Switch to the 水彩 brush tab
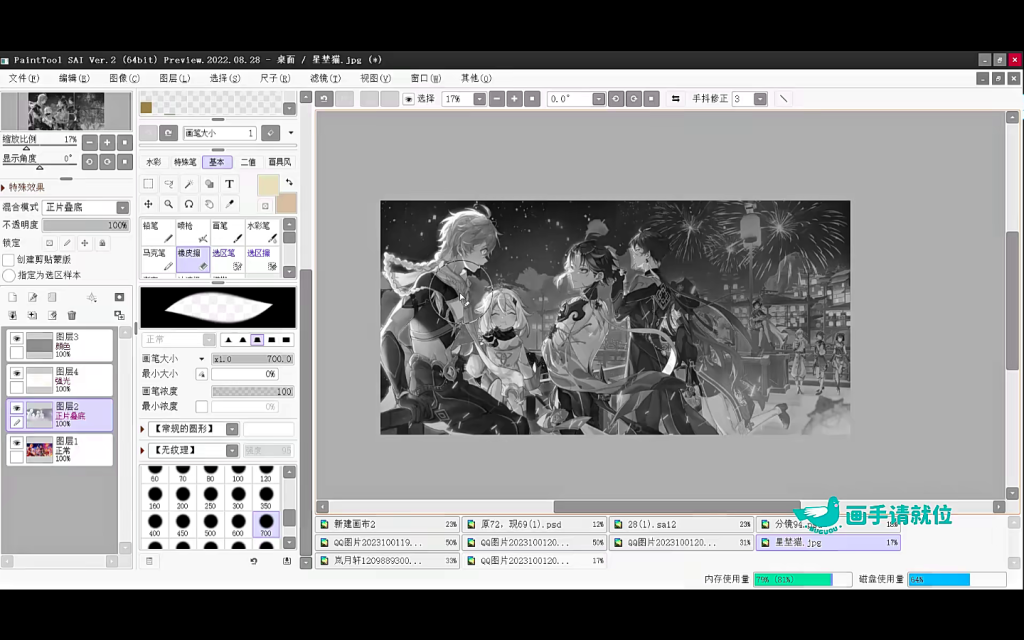This screenshot has width=1024, height=640. (154, 162)
